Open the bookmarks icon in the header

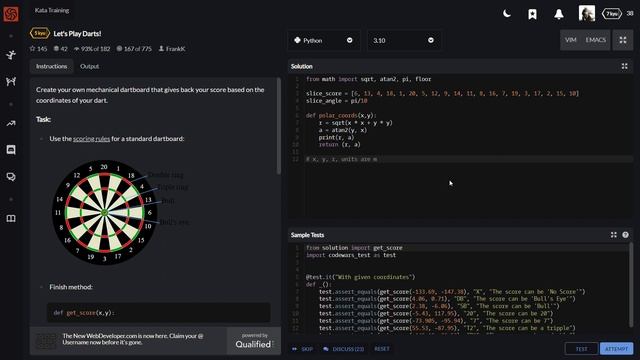click(x=532, y=14)
